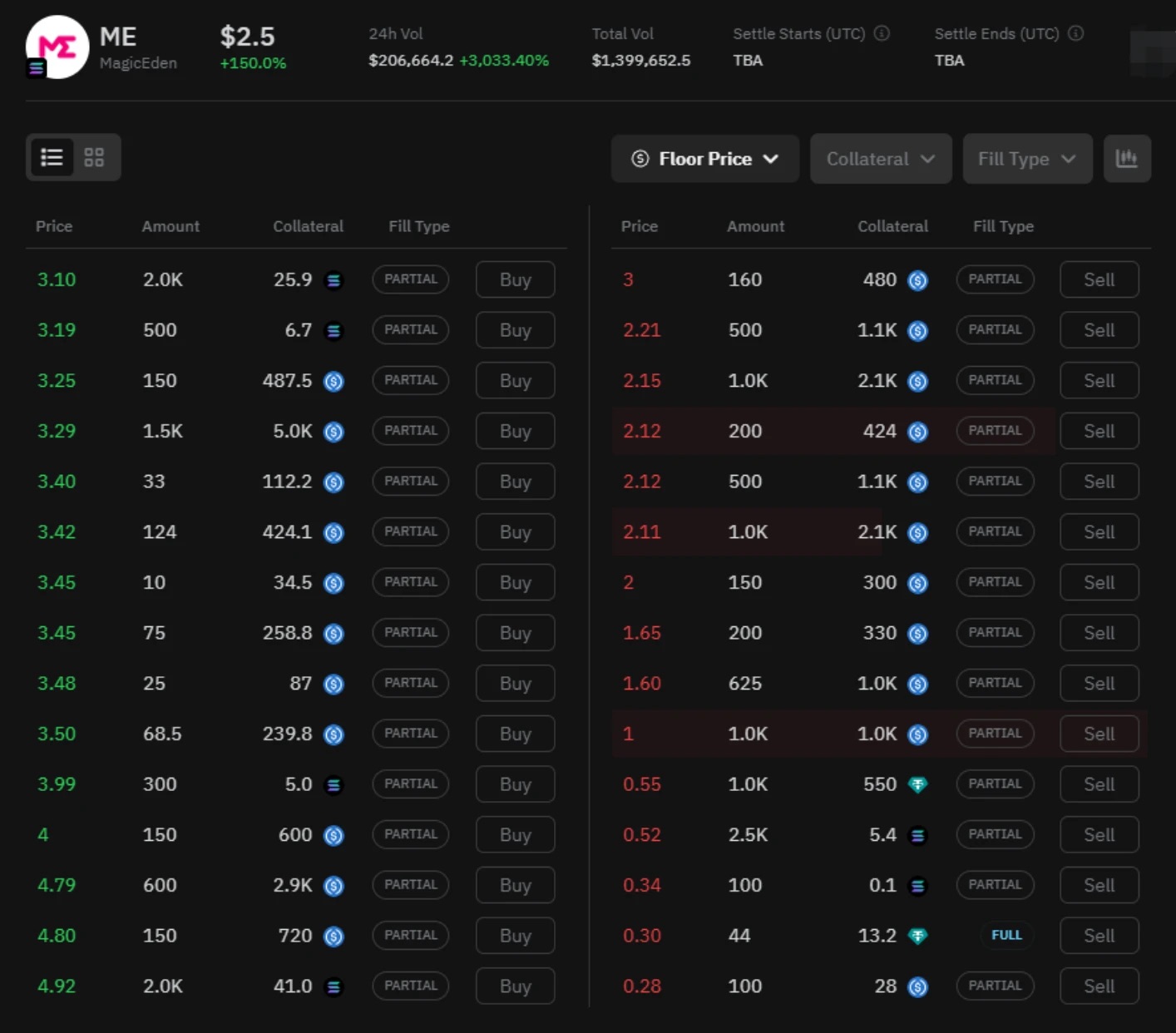
Task: Switch to grid view layout
Action: pyautogui.click(x=94, y=157)
